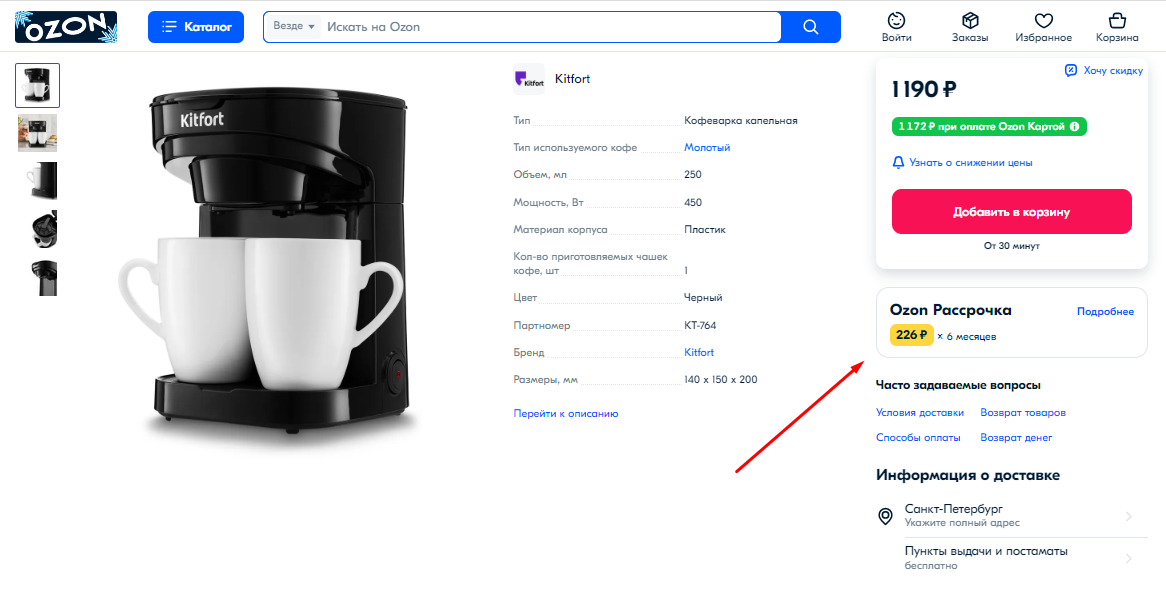Open the Kitfort brand name at top
This screenshot has width=1166, height=591.
coord(572,79)
